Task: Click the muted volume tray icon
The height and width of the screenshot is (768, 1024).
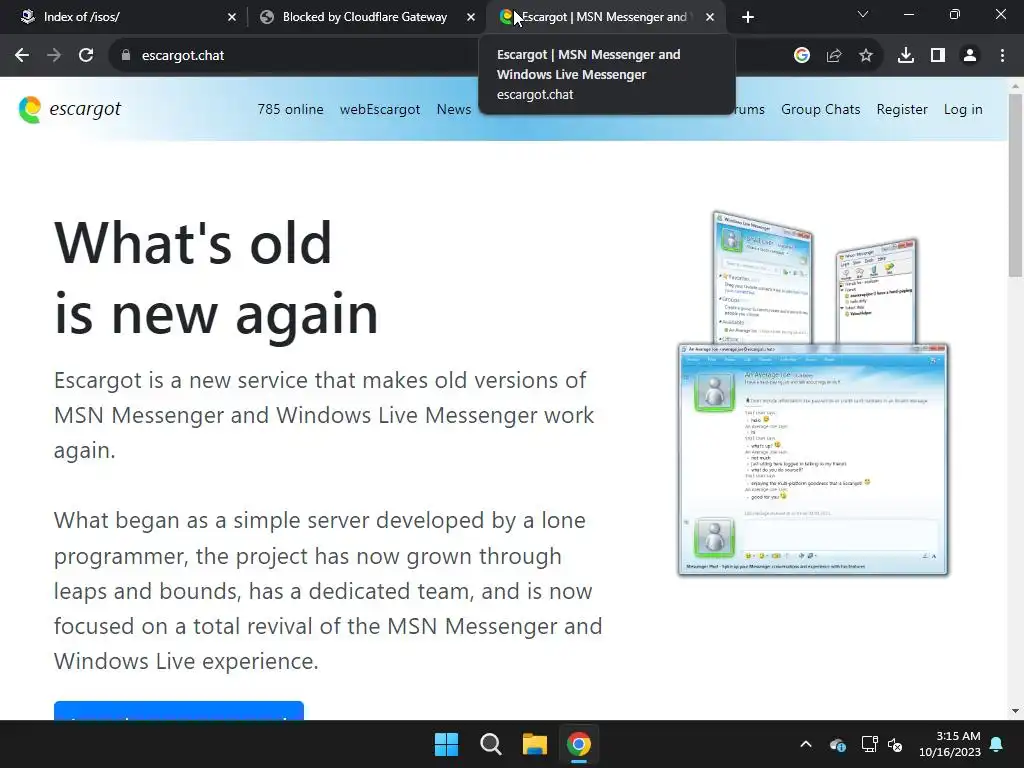Action: (895, 744)
